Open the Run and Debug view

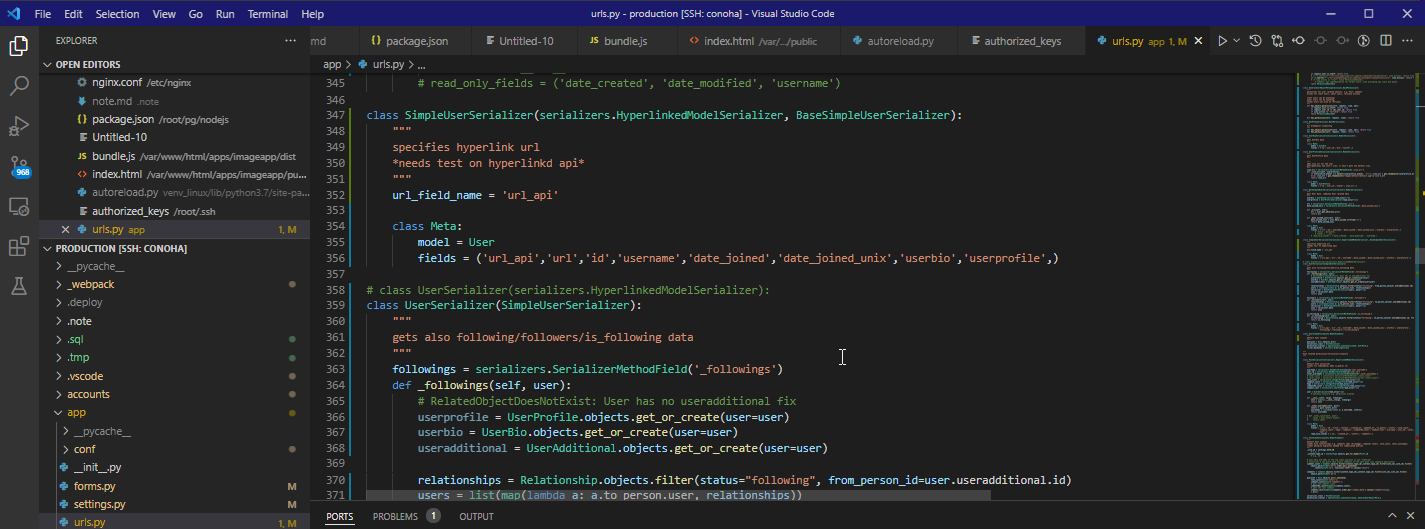pos(18,126)
